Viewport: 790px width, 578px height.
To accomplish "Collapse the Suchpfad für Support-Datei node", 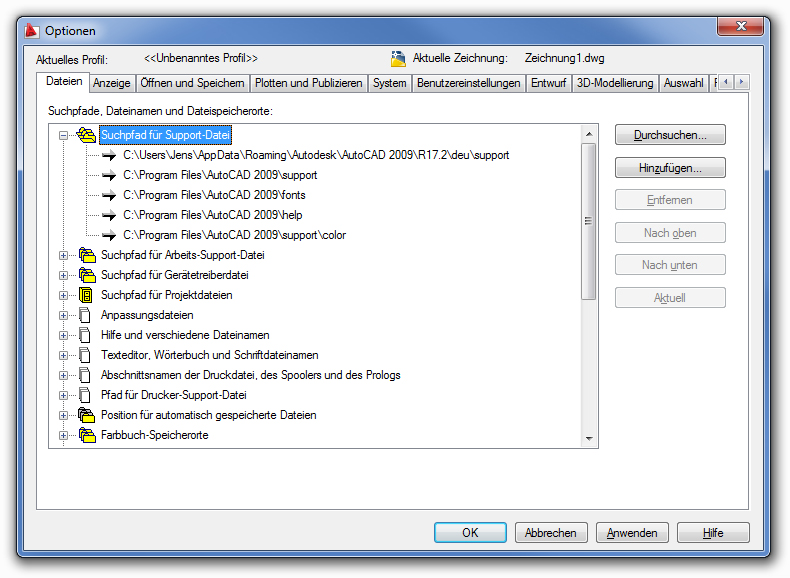I will pos(63,135).
